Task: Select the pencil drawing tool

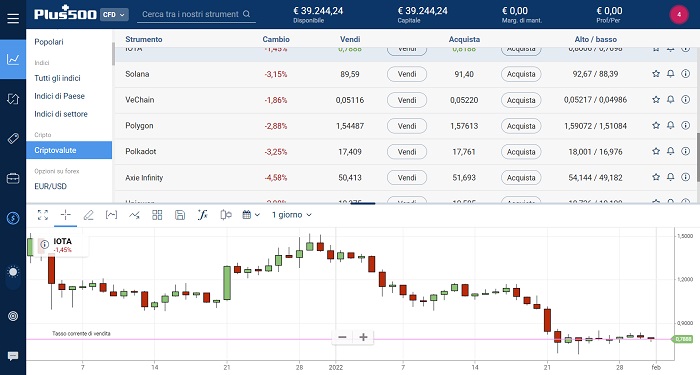Action: 88,215
